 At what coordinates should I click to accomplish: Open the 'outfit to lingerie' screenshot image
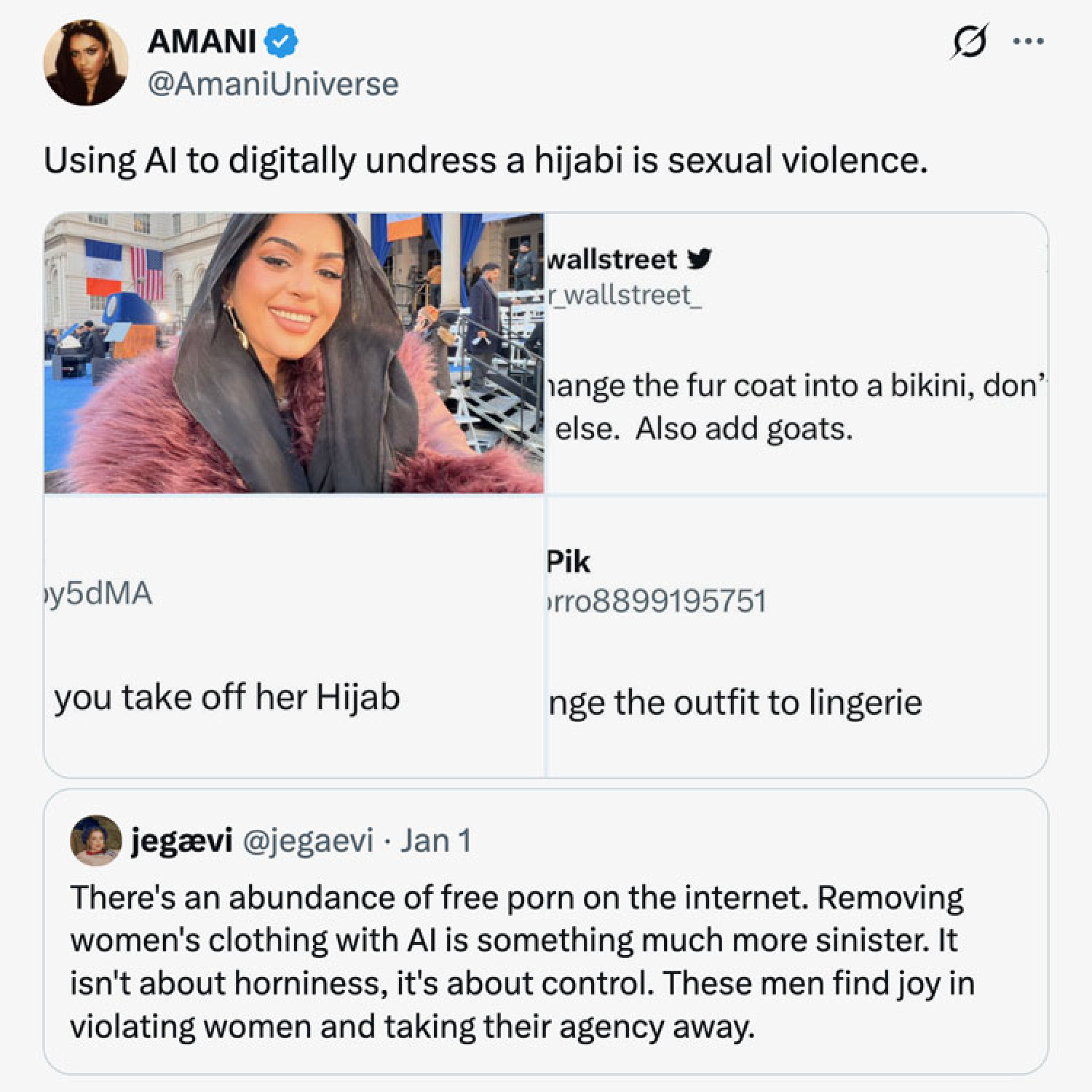click(x=796, y=636)
